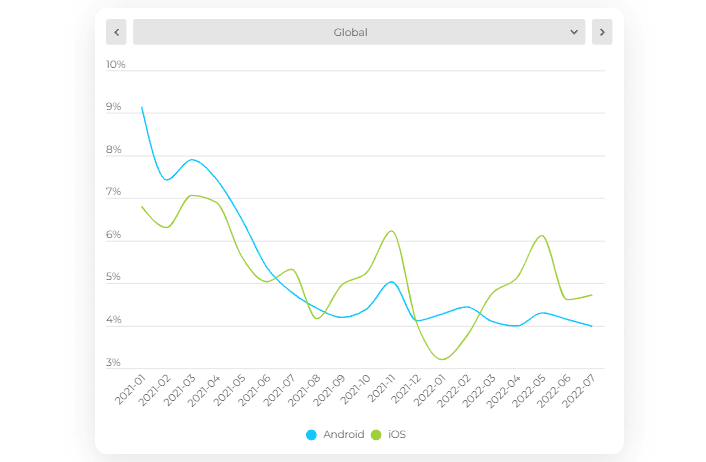Click the 10% y-axis label
Viewport: 706px width, 462px height.
pos(116,65)
